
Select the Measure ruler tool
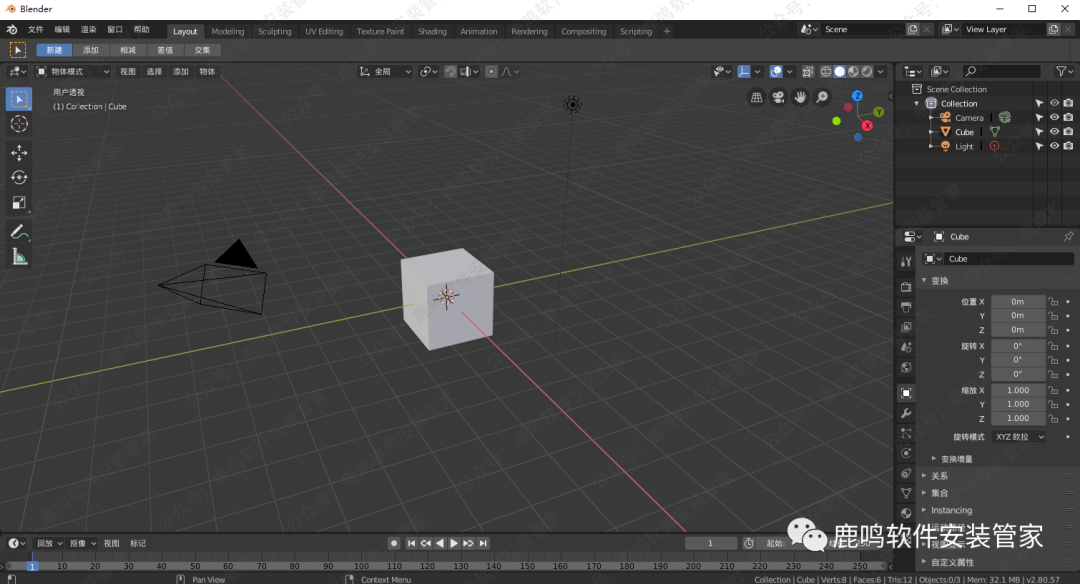[19, 257]
